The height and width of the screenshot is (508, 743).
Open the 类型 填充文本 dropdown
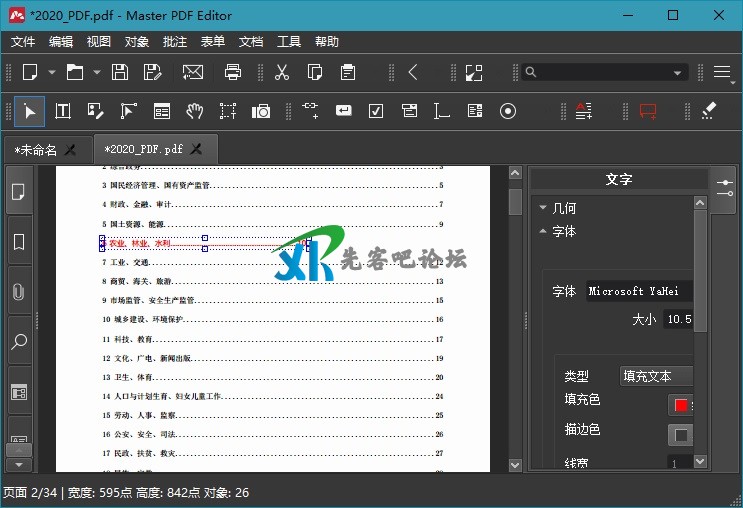point(656,376)
